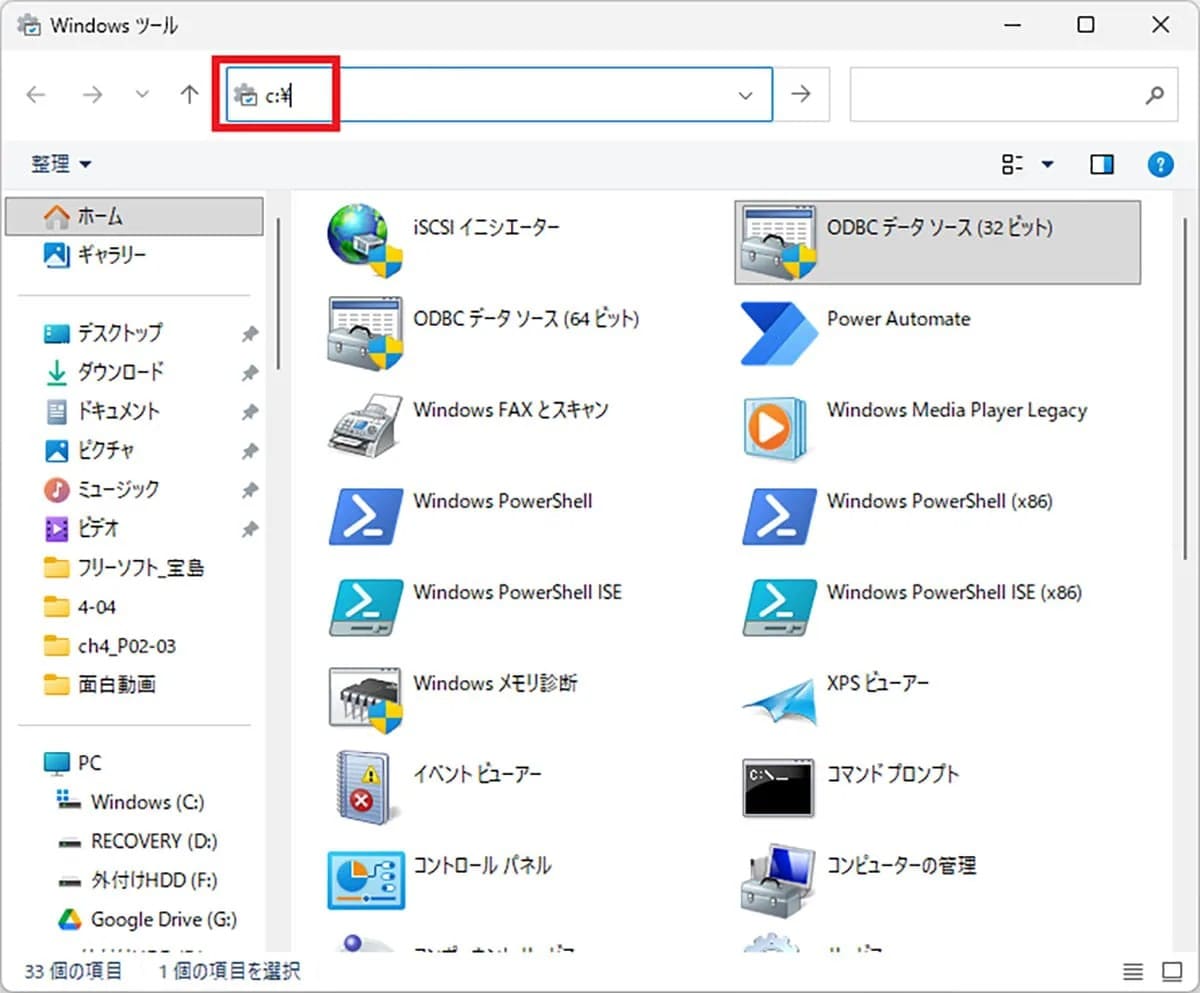The image size is (1200, 993).
Task: Open Windows PowerShell
Action: click(502, 502)
